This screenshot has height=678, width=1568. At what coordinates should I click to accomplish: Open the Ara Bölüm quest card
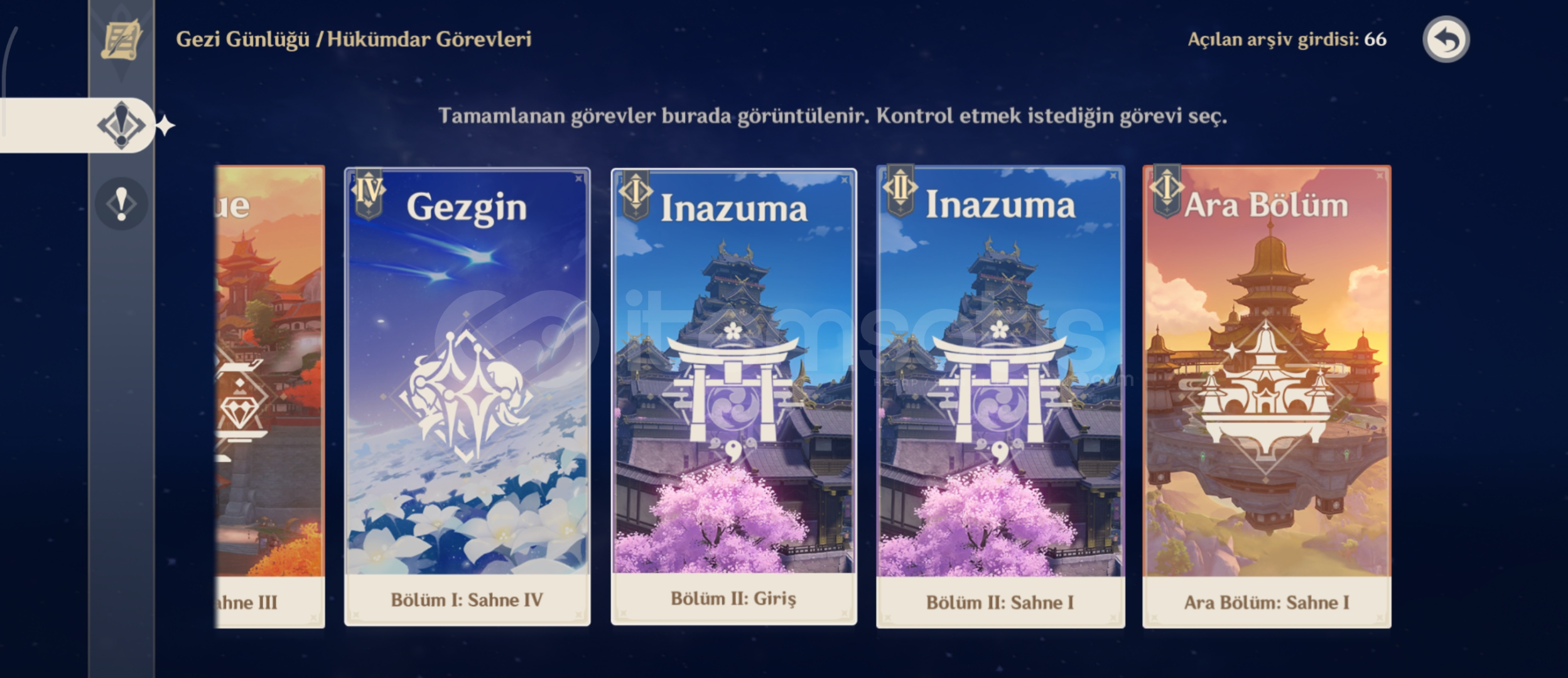(1267, 397)
